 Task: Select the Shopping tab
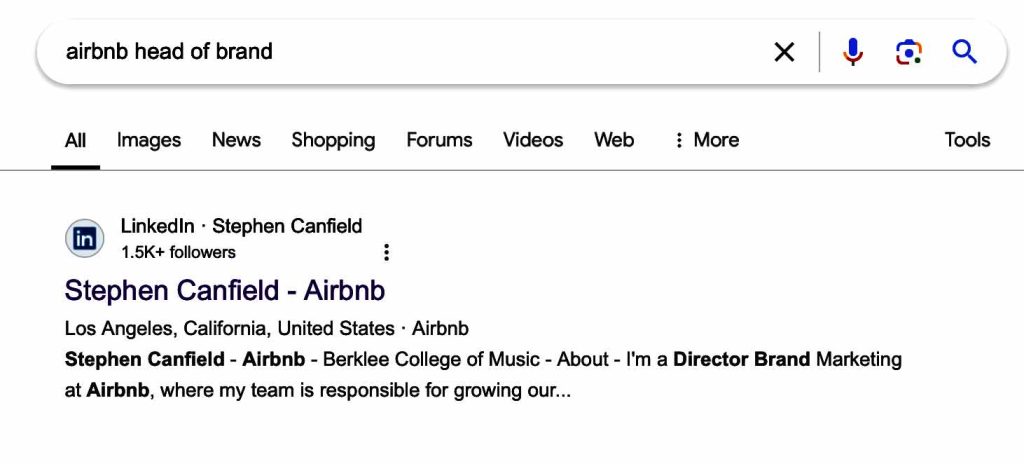click(333, 140)
